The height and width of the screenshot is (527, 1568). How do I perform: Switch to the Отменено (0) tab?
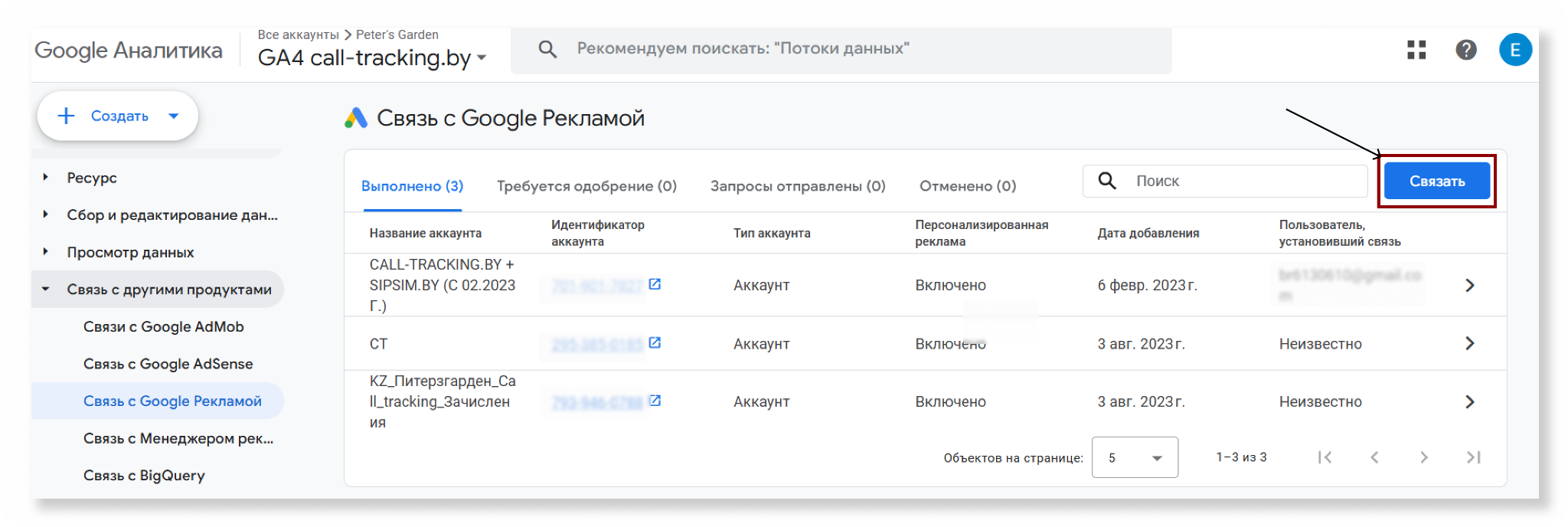pos(968,186)
